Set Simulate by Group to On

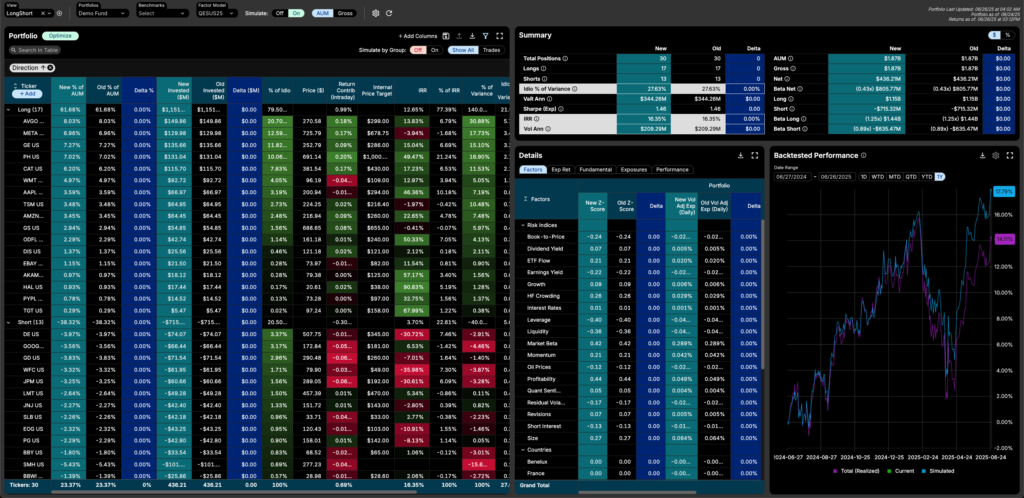[434, 50]
